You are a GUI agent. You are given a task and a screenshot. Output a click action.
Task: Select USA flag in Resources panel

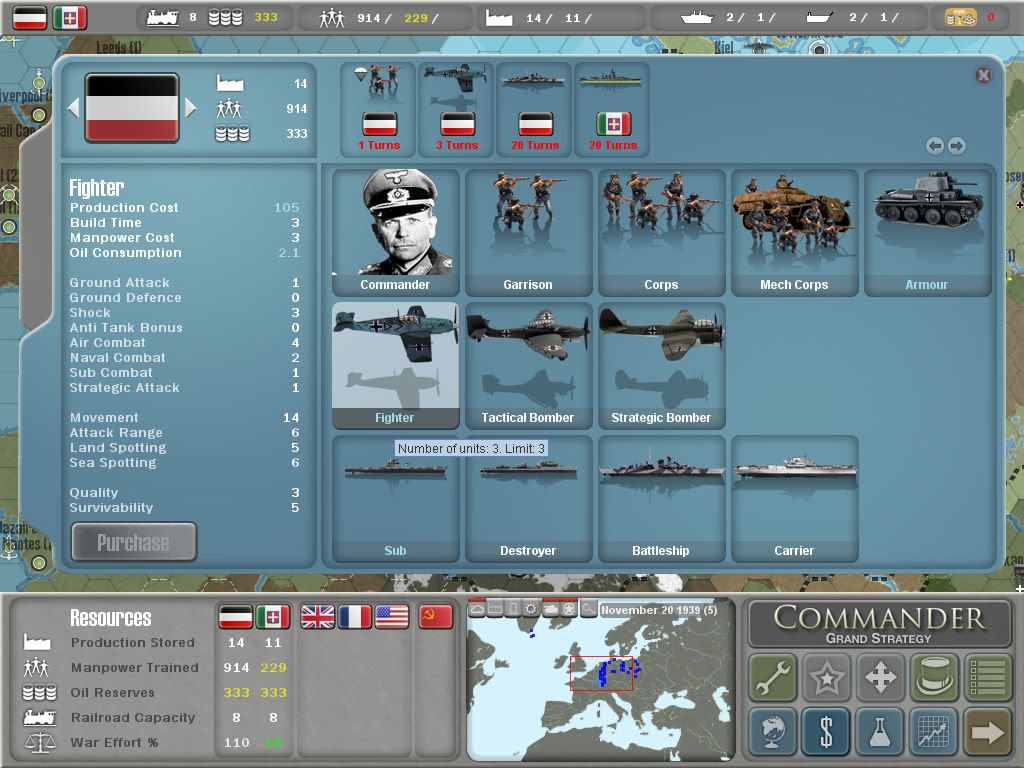pos(392,616)
